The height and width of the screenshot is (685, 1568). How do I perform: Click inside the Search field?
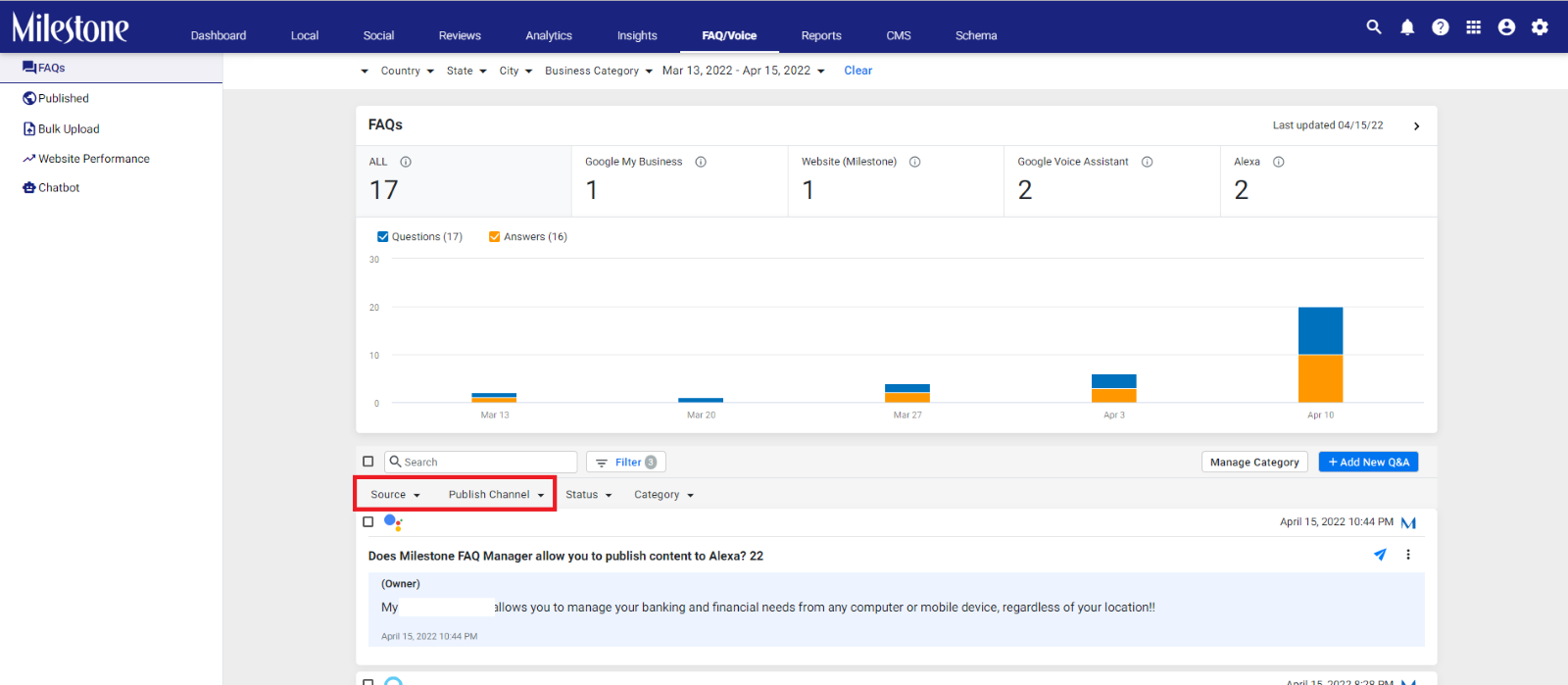coord(481,462)
